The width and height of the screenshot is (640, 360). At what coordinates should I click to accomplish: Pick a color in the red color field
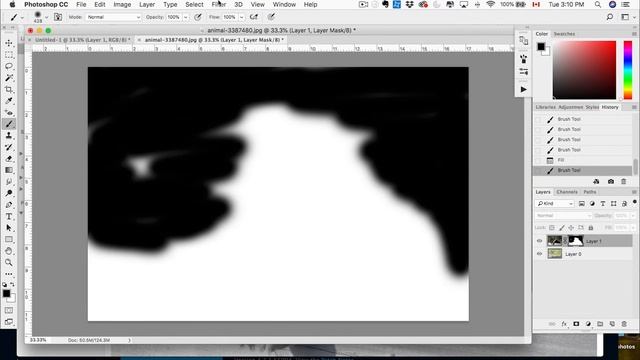[x=584, y=70]
